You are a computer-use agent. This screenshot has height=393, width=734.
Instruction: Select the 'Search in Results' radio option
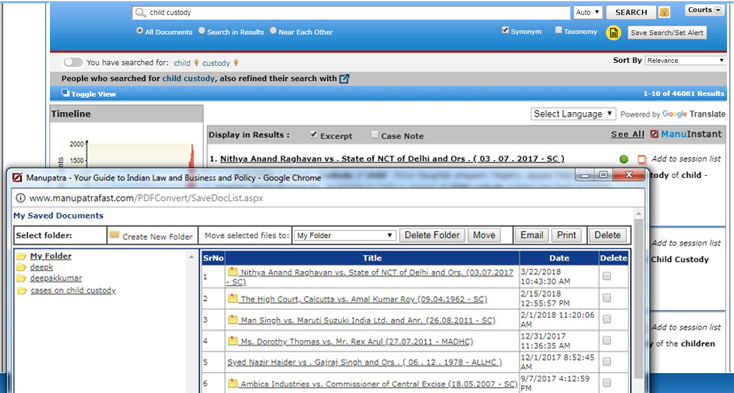point(201,30)
